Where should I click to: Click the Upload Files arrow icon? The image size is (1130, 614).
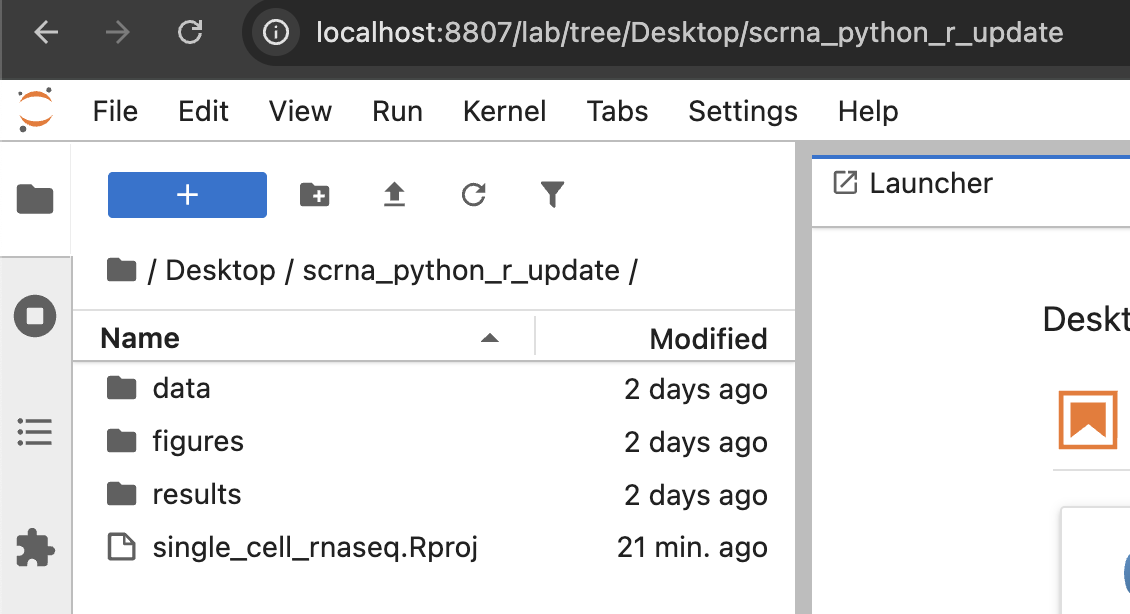click(x=394, y=195)
